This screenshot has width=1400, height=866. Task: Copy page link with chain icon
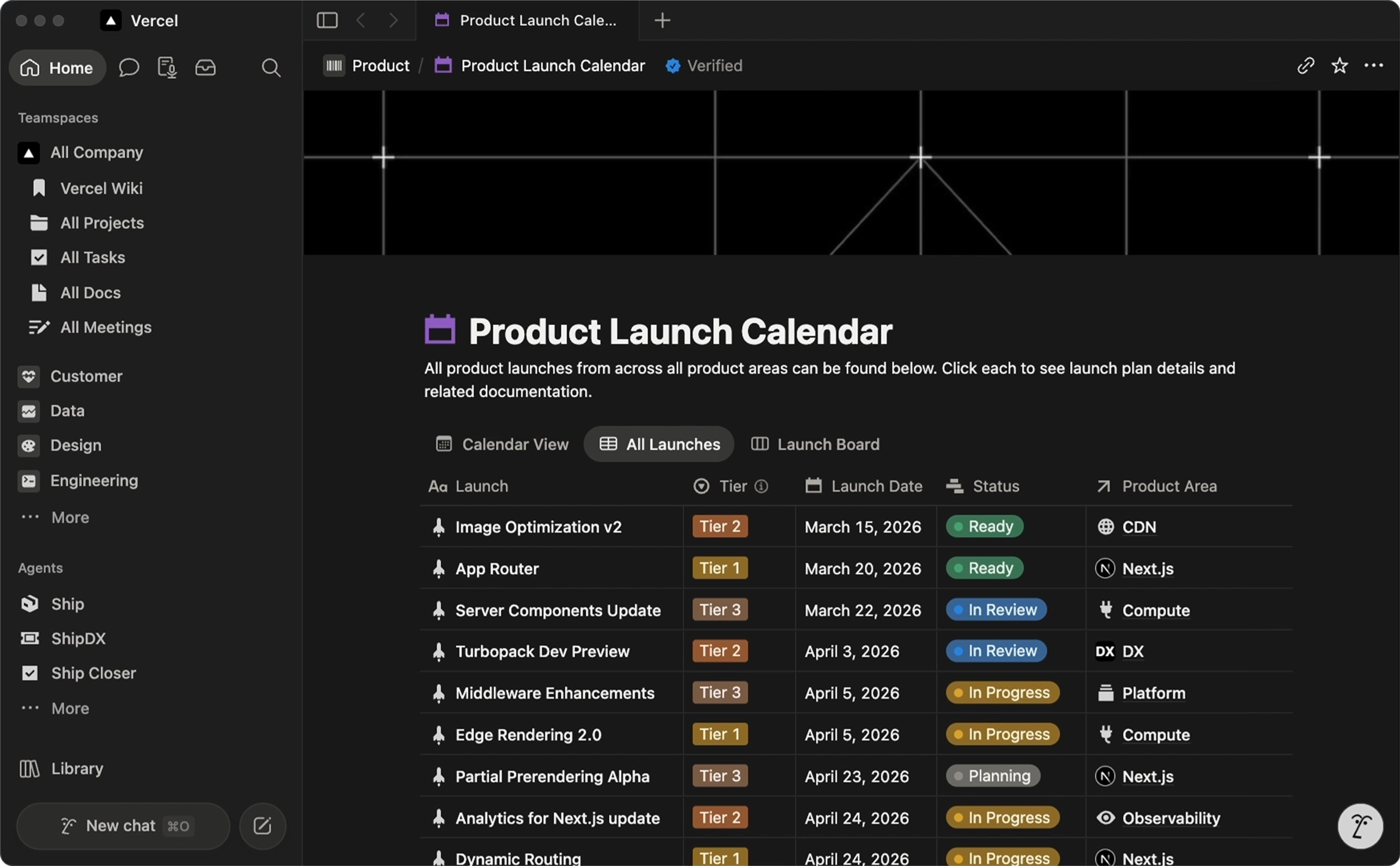point(1306,65)
